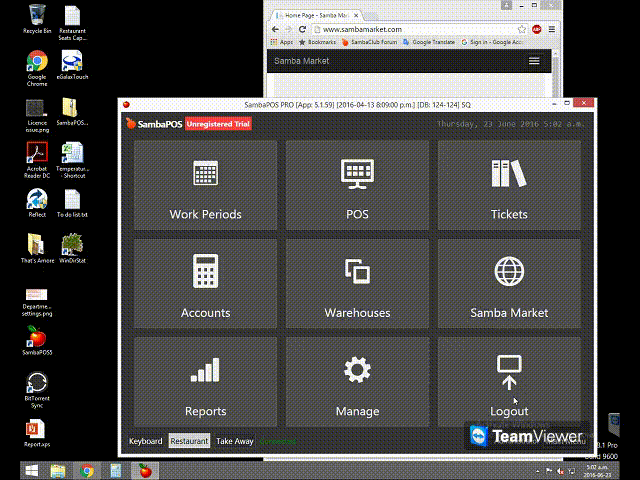The image size is (640, 480).
Task: Open the eGalaxTouch desktop shortcut
Action: click(72, 65)
